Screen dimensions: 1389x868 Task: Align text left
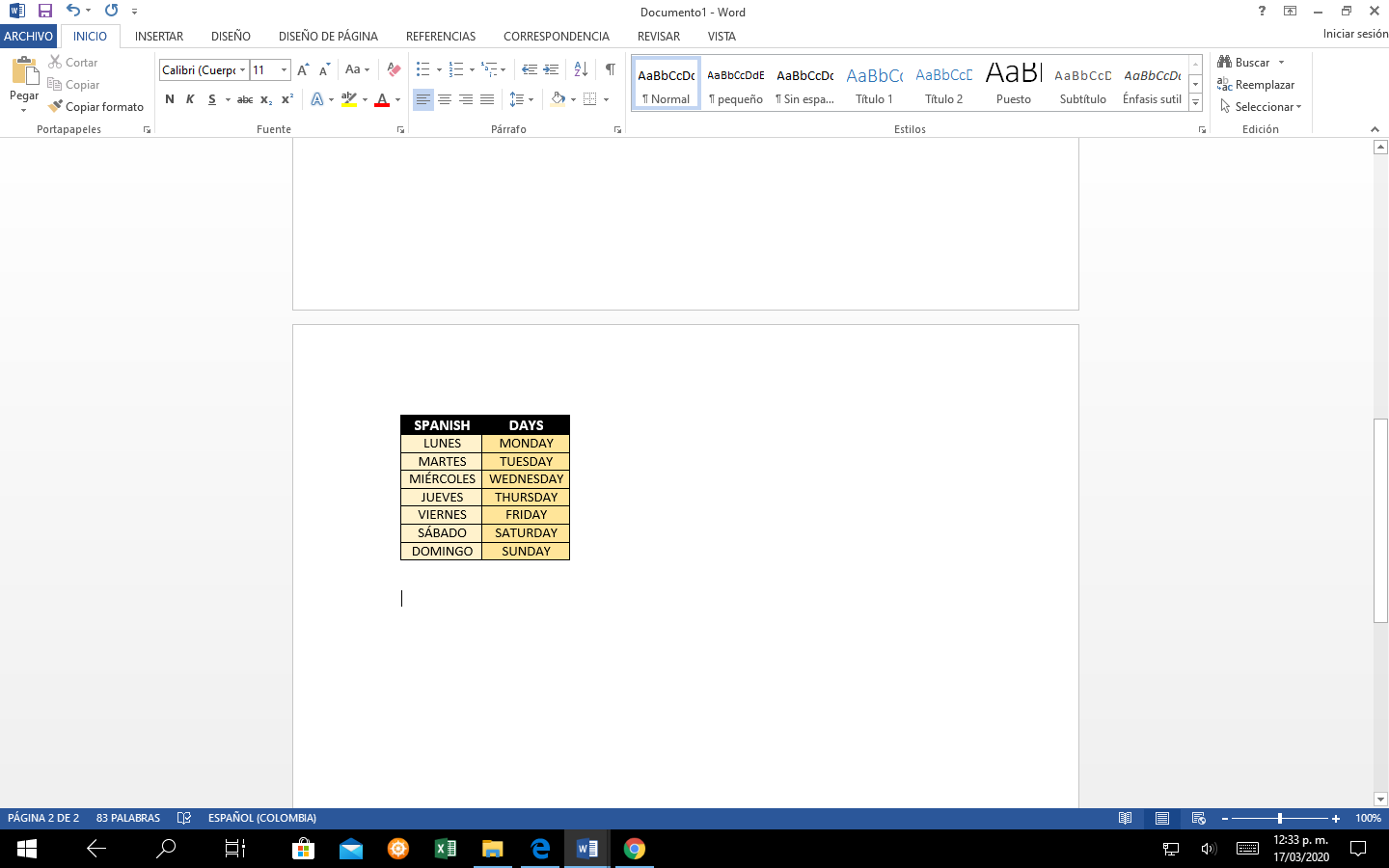pos(423,99)
